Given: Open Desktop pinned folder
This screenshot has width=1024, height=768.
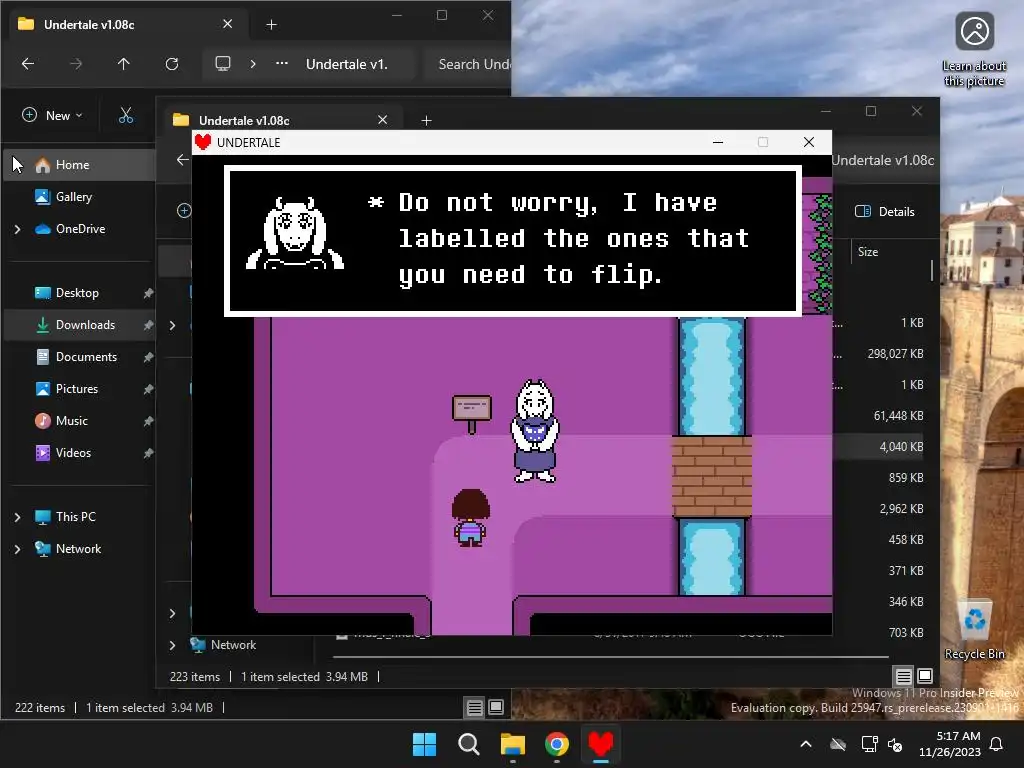Looking at the screenshot, I should coord(77,293).
